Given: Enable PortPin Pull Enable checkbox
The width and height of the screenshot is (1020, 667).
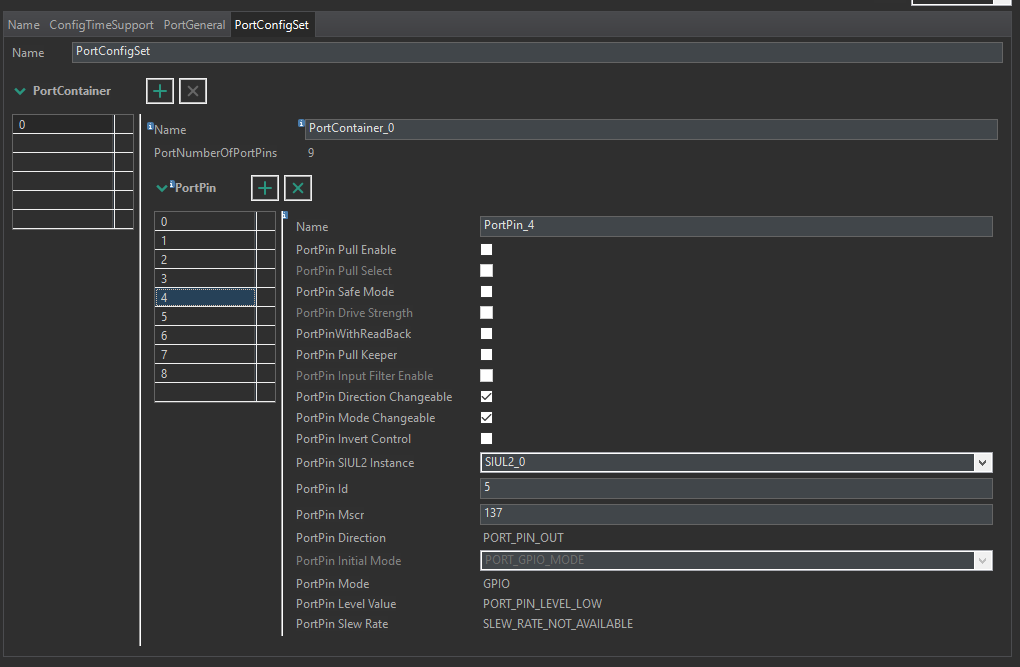Looking at the screenshot, I should pyautogui.click(x=487, y=250).
